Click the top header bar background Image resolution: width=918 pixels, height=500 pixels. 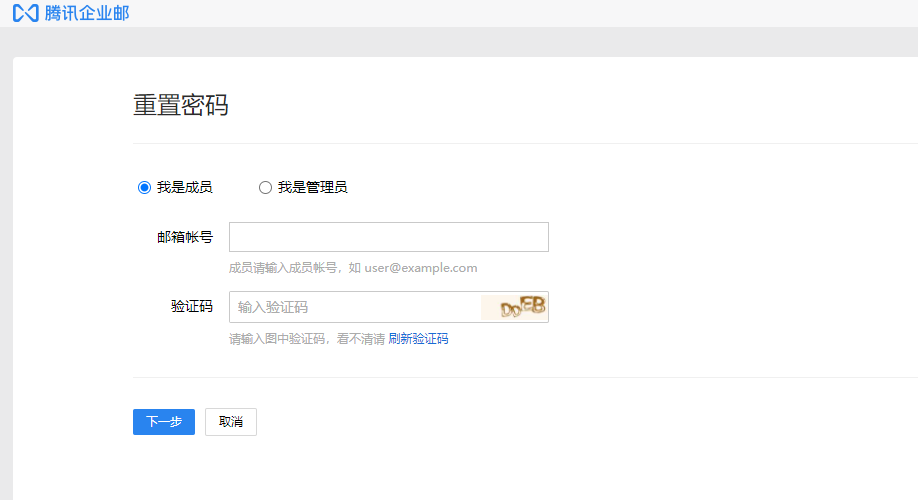(500, 14)
